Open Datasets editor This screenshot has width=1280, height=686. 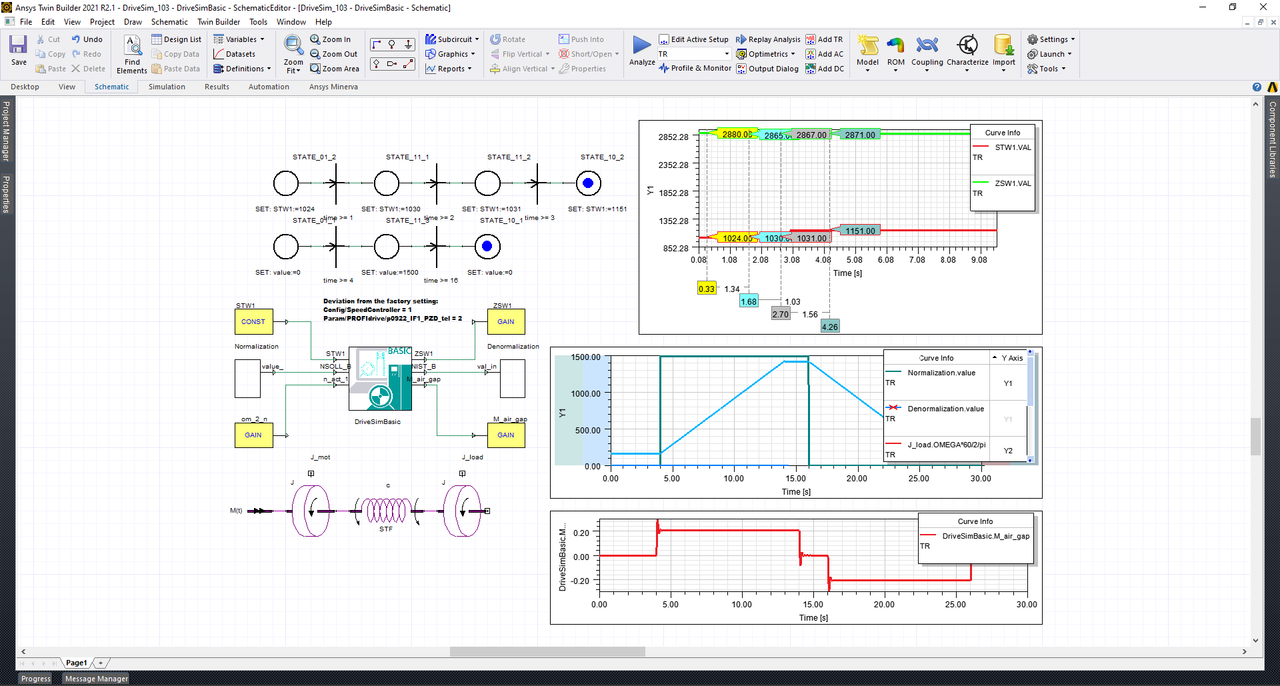click(233, 54)
